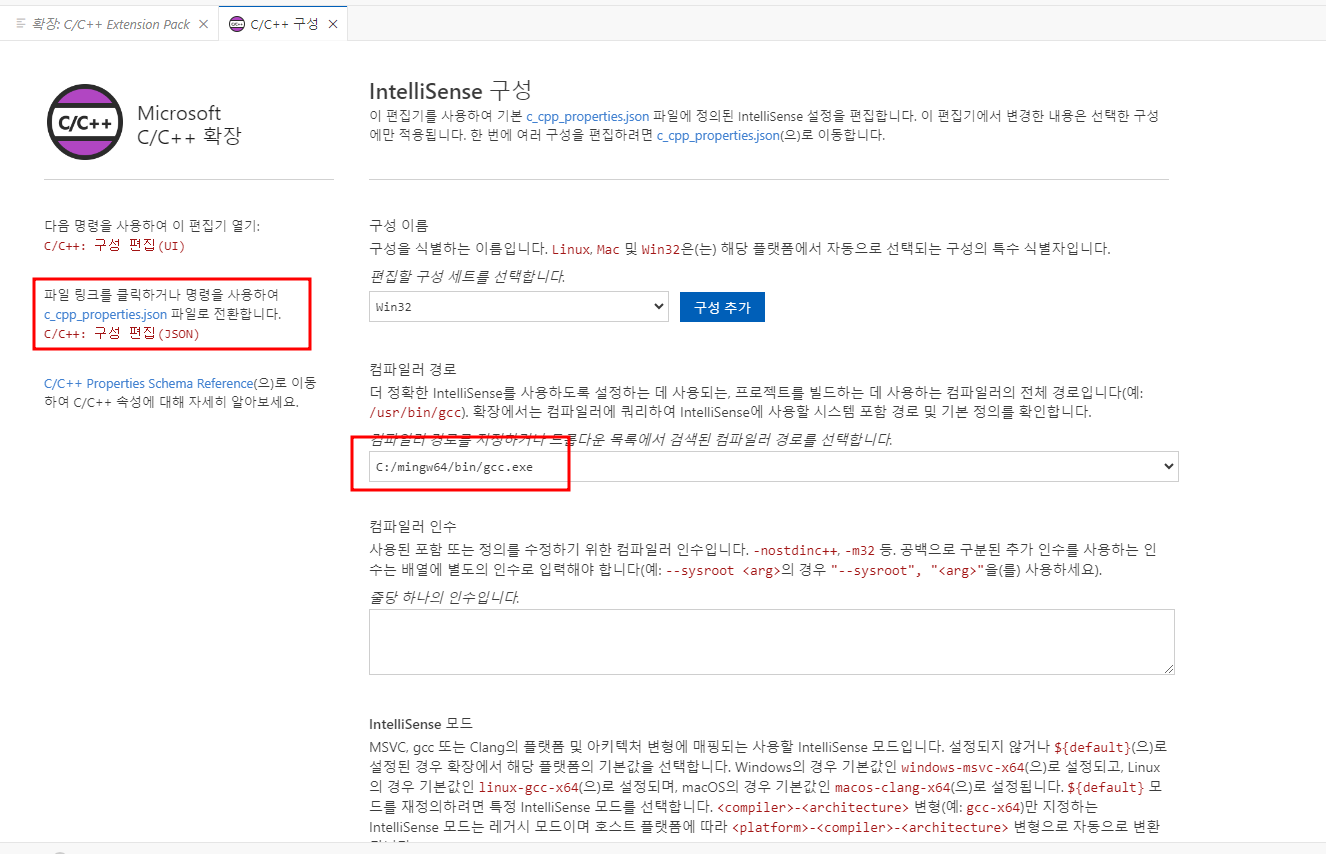Click the 'windows-msvc-x64' default value text
Screen dimensions: 1326x854
[x=961, y=768]
